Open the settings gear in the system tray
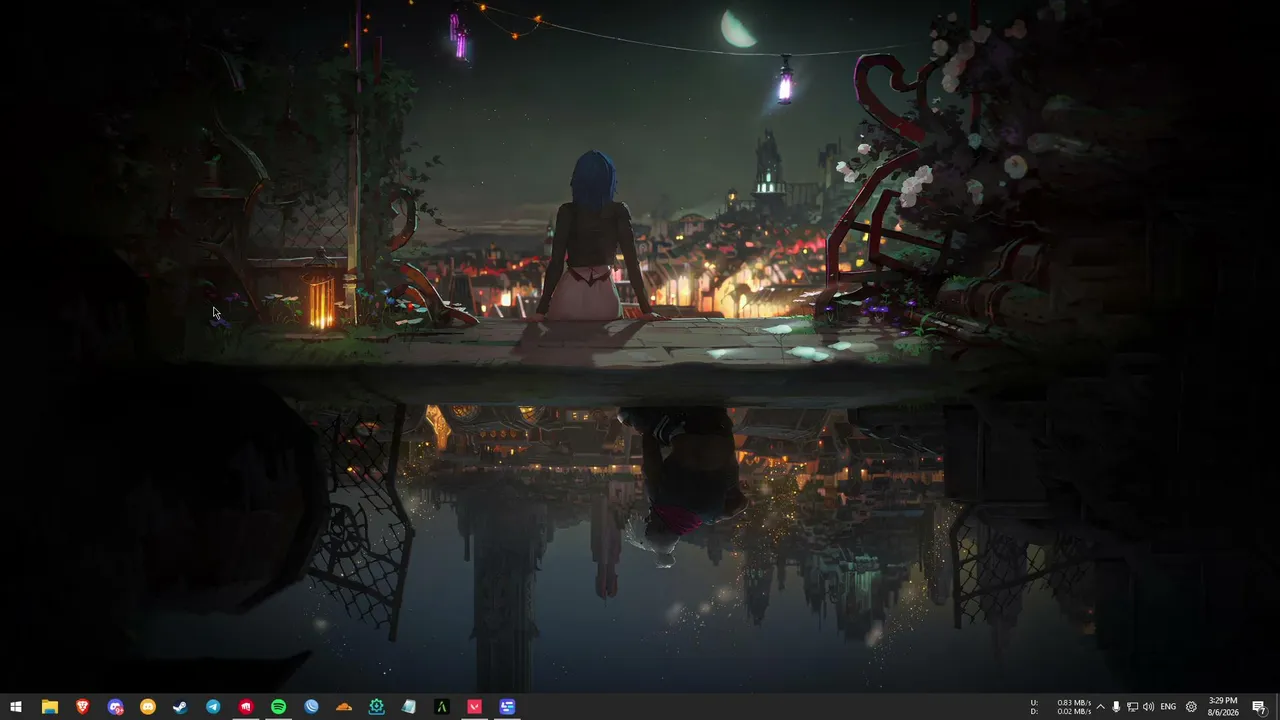This screenshot has width=1280, height=720. point(1191,707)
